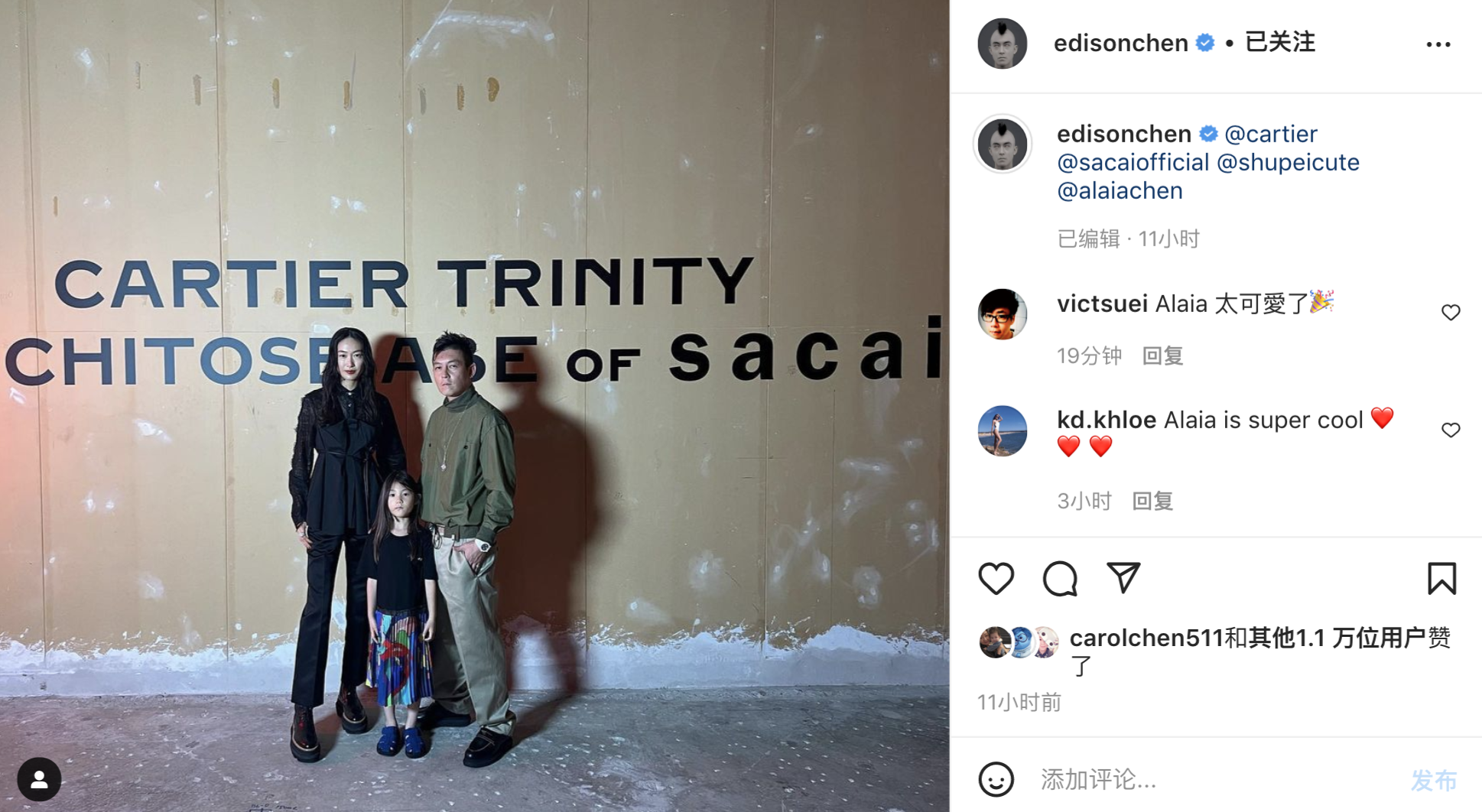The image size is (1482, 812).
Task: Open the @sacaiofficial mention link
Action: coord(1133,162)
